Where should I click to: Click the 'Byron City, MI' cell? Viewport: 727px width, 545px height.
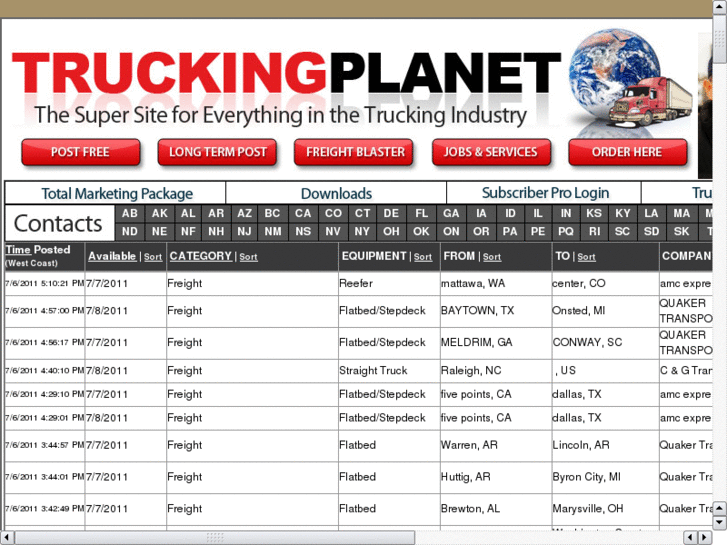pos(605,477)
